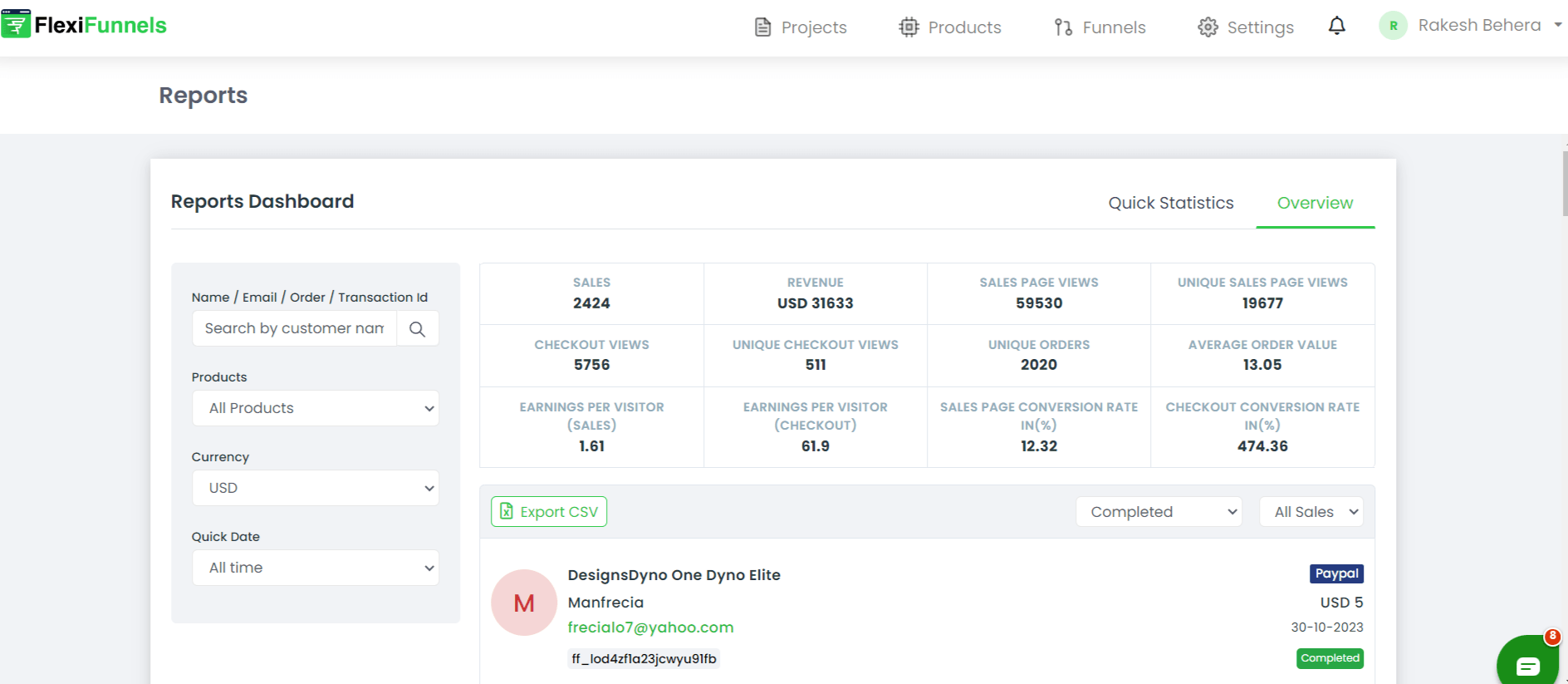Viewport: 1568px width, 684px height.
Task: Select the Overview tab
Action: [1316, 203]
